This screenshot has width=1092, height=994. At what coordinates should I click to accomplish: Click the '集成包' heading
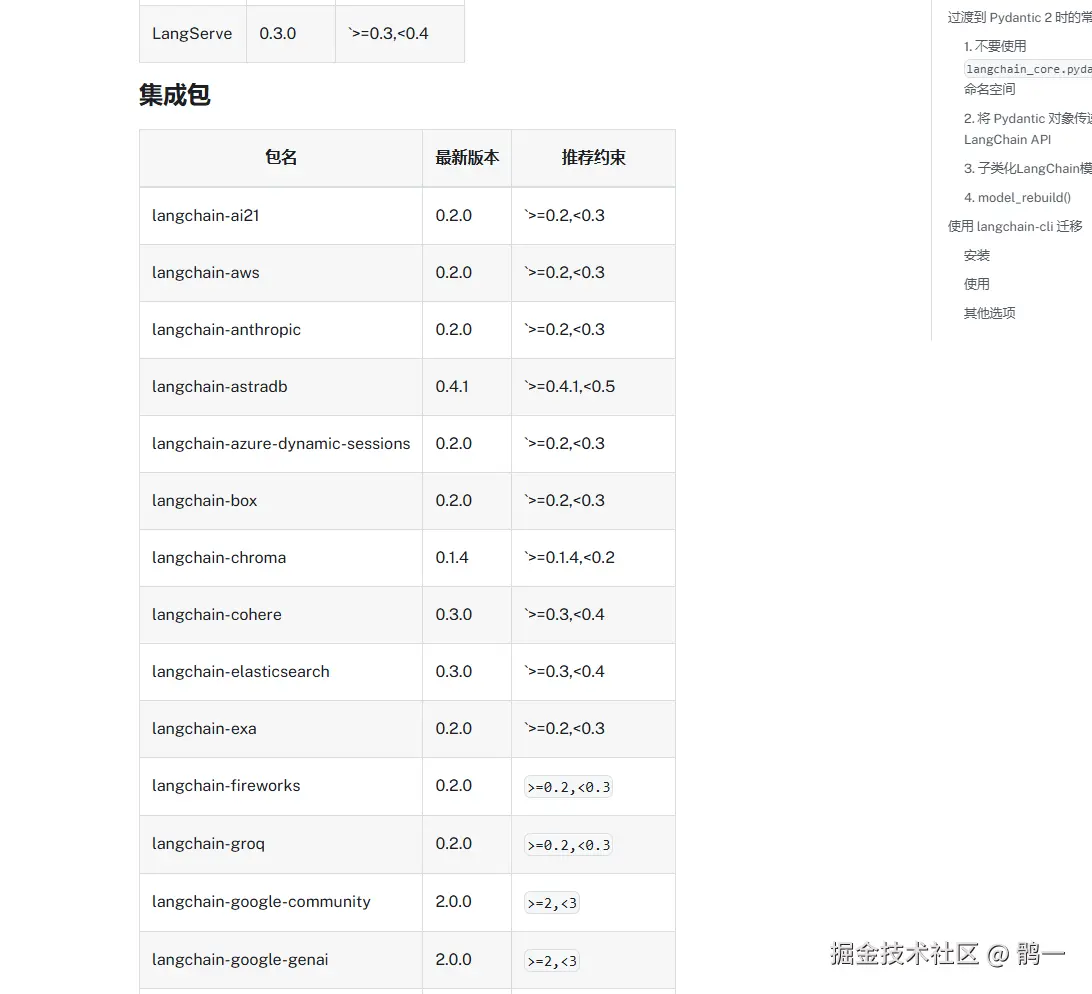tap(175, 95)
